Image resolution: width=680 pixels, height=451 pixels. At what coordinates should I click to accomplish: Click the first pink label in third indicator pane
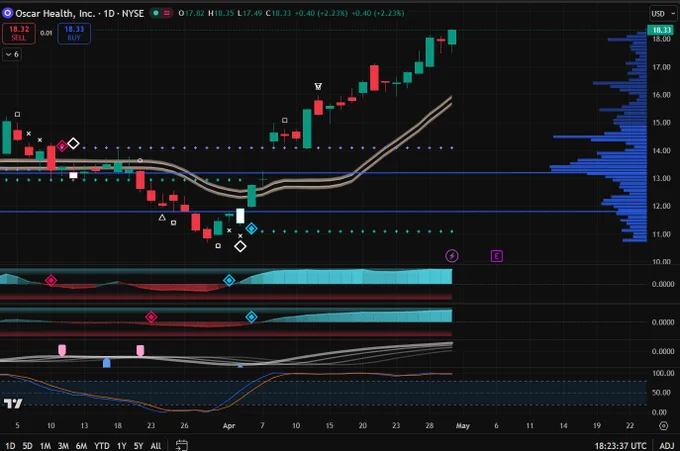click(62, 350)
